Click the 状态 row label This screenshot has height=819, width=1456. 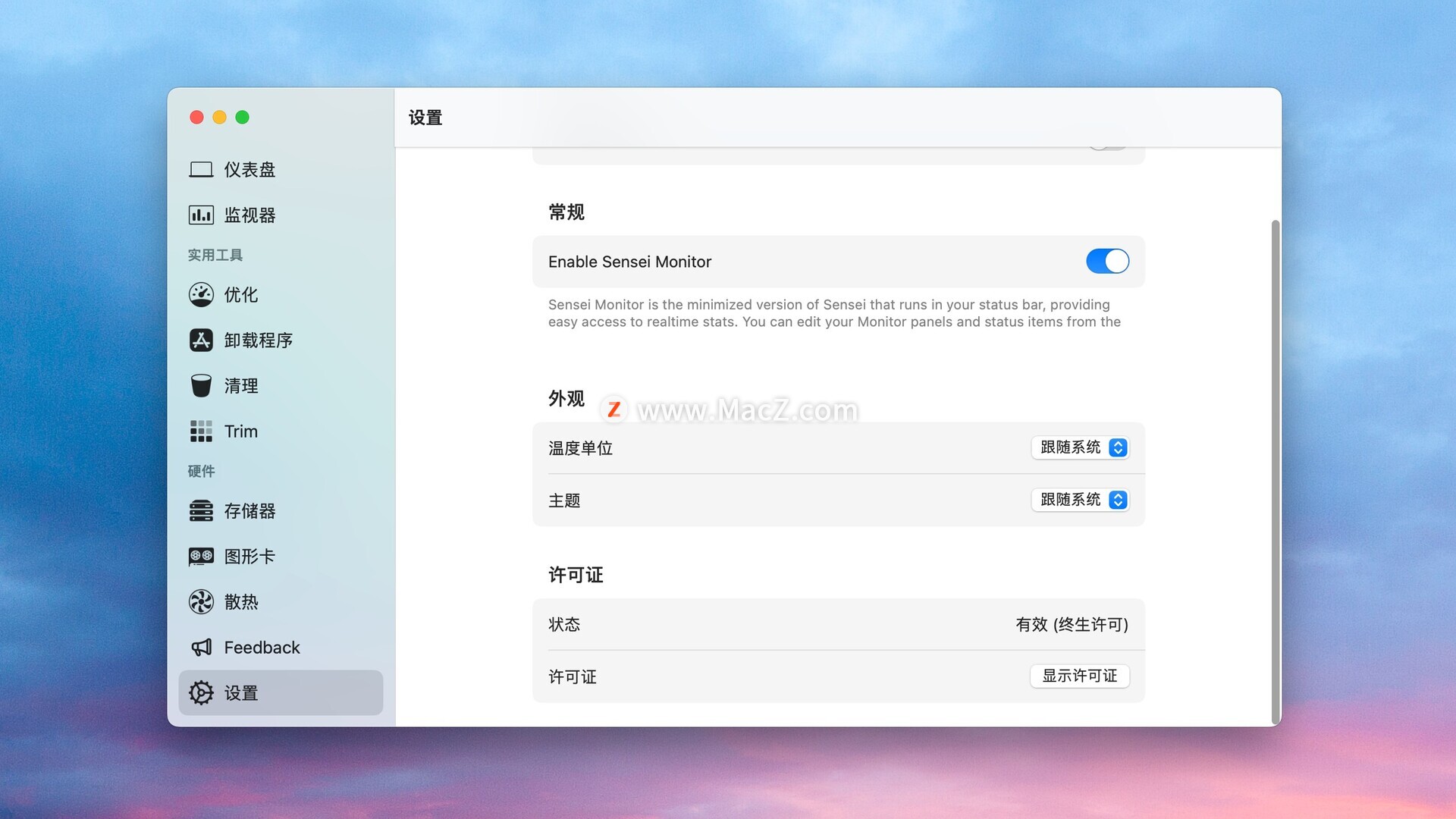tap(564, 625)
